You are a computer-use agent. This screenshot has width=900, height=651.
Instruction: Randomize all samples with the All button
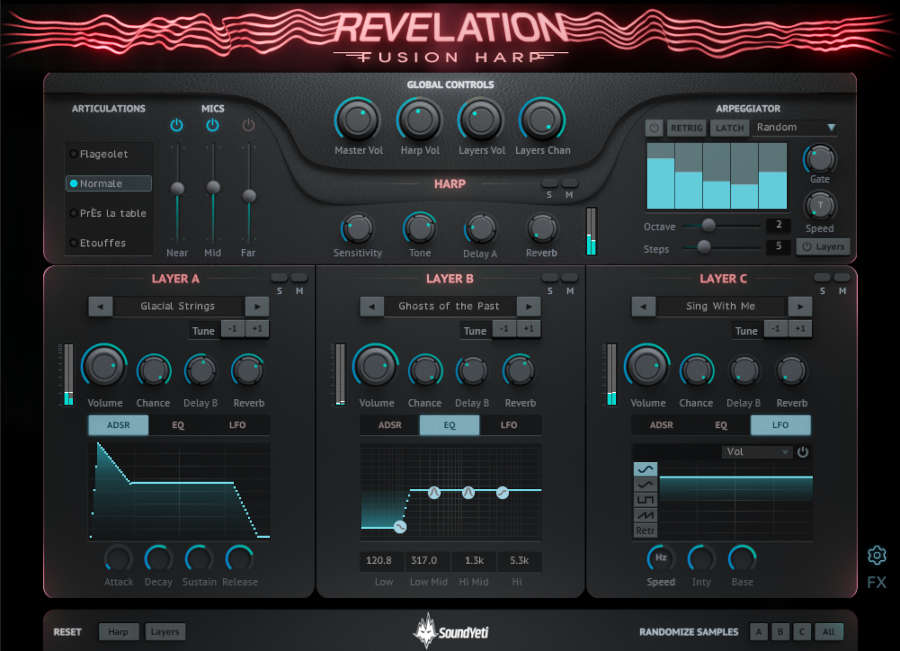tap(828, 631)
